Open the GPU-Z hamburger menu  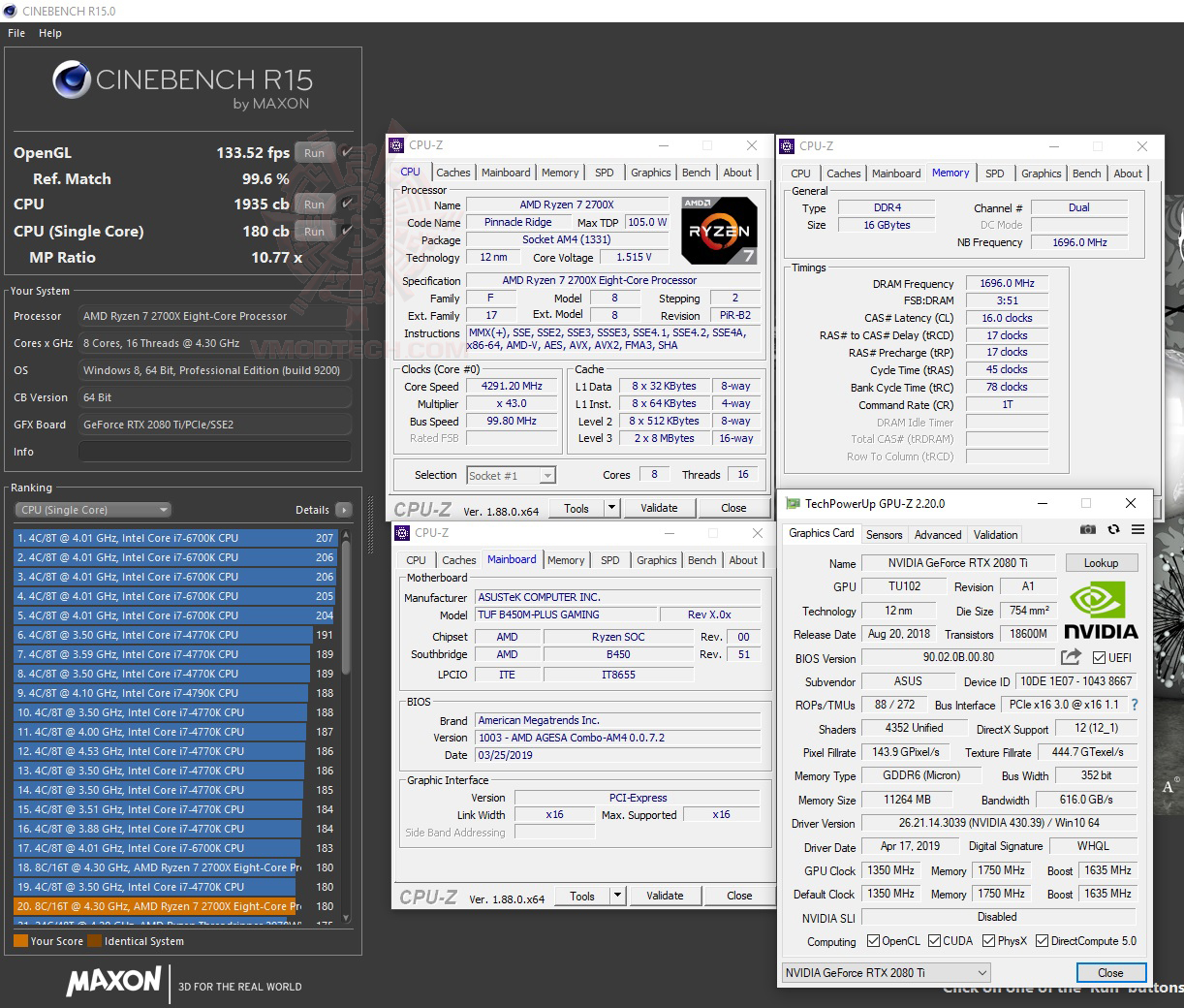pyautogui.click(x=1137, y=529)
